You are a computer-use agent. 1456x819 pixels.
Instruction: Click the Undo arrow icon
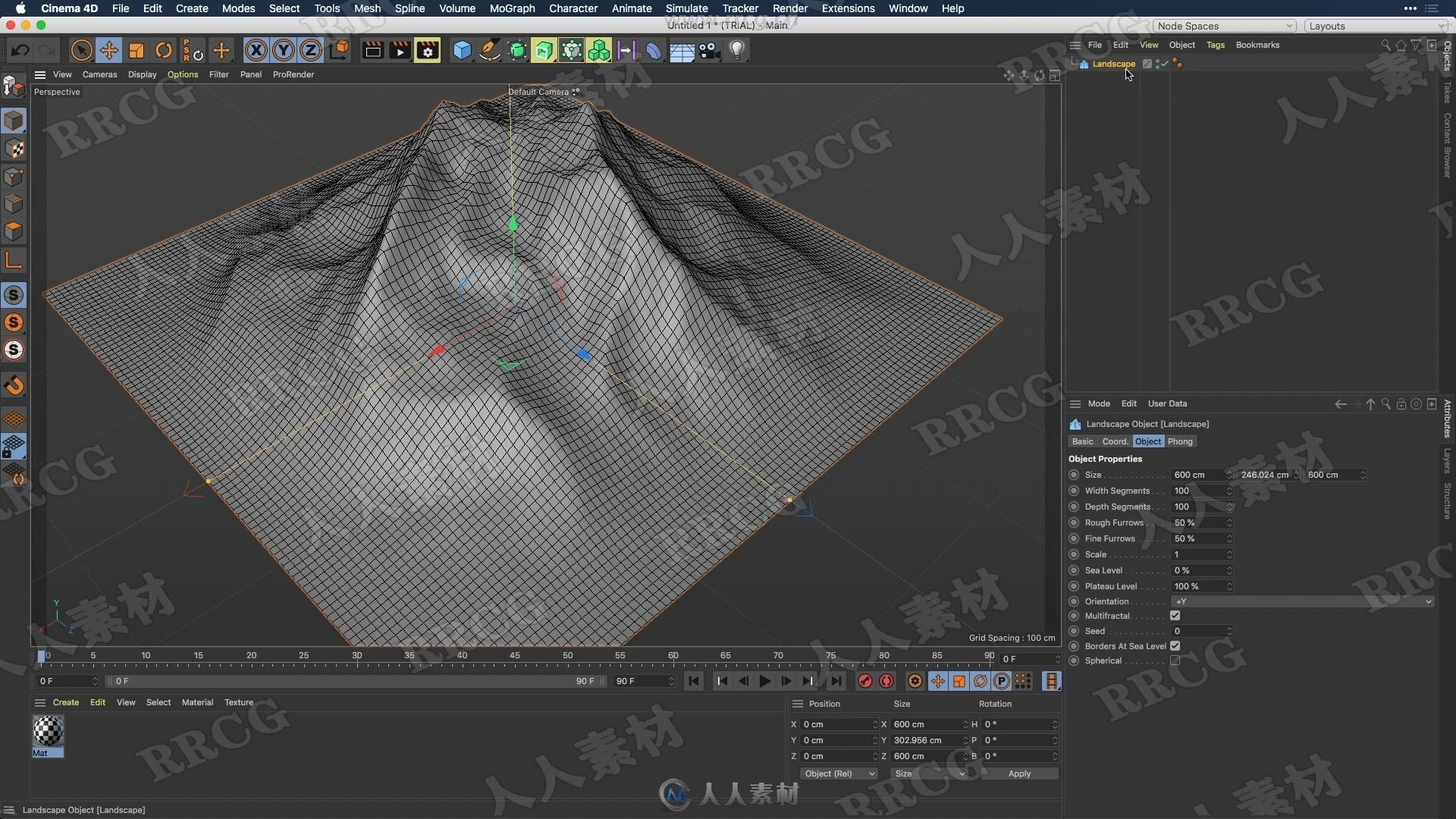(x=20, y=51)
